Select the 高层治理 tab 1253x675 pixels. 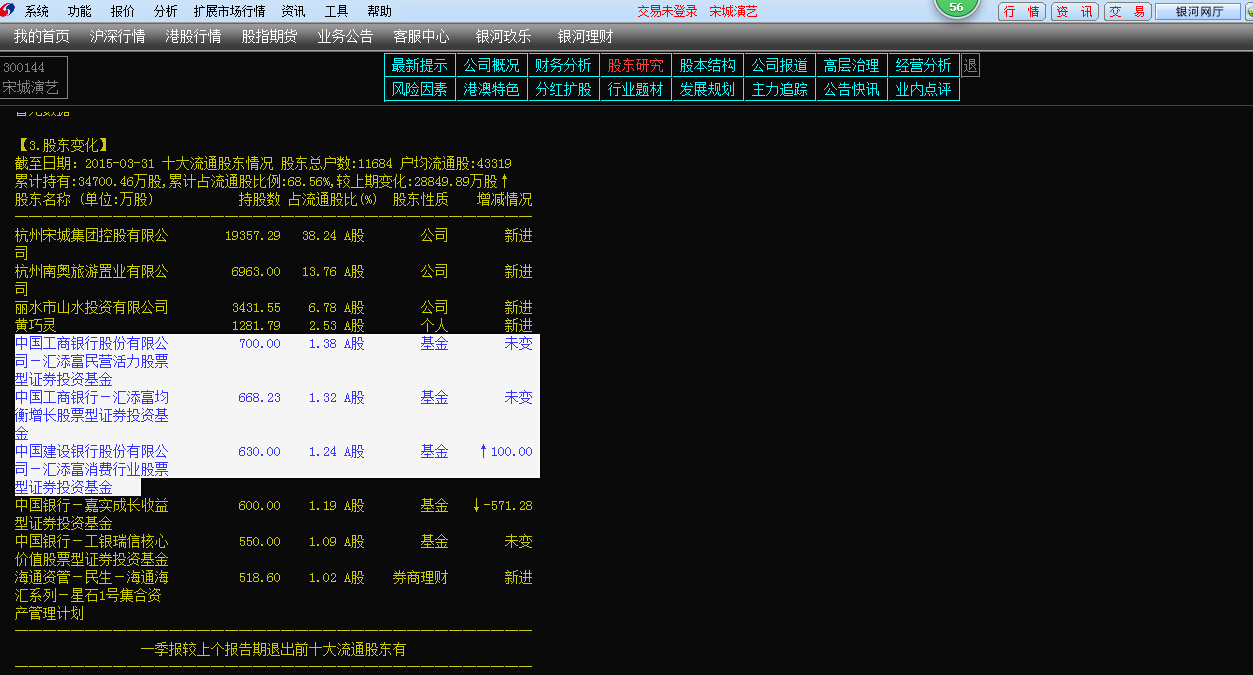tap(852, 65)
